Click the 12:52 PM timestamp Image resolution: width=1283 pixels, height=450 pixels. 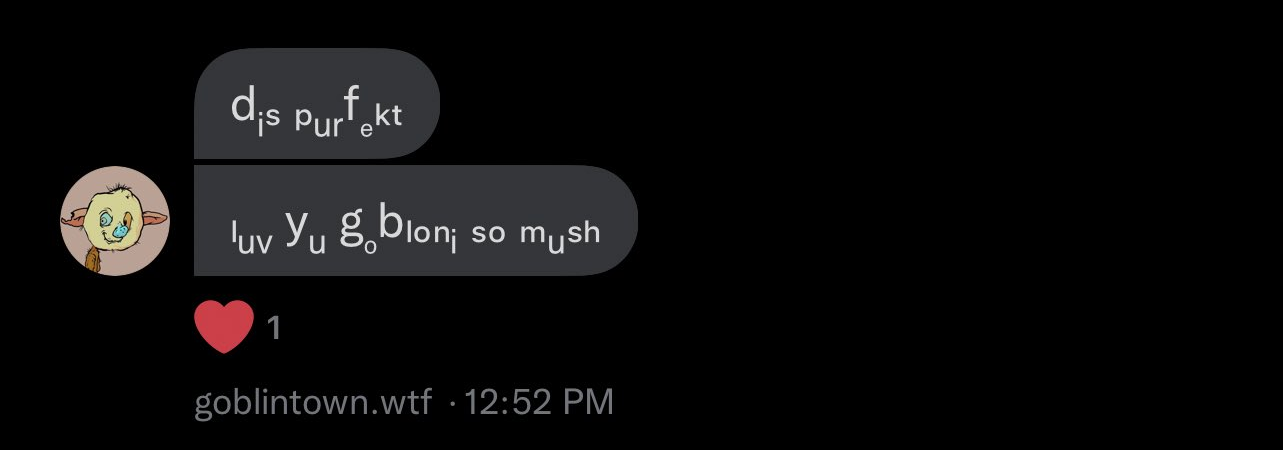click(x=539, y=402)
